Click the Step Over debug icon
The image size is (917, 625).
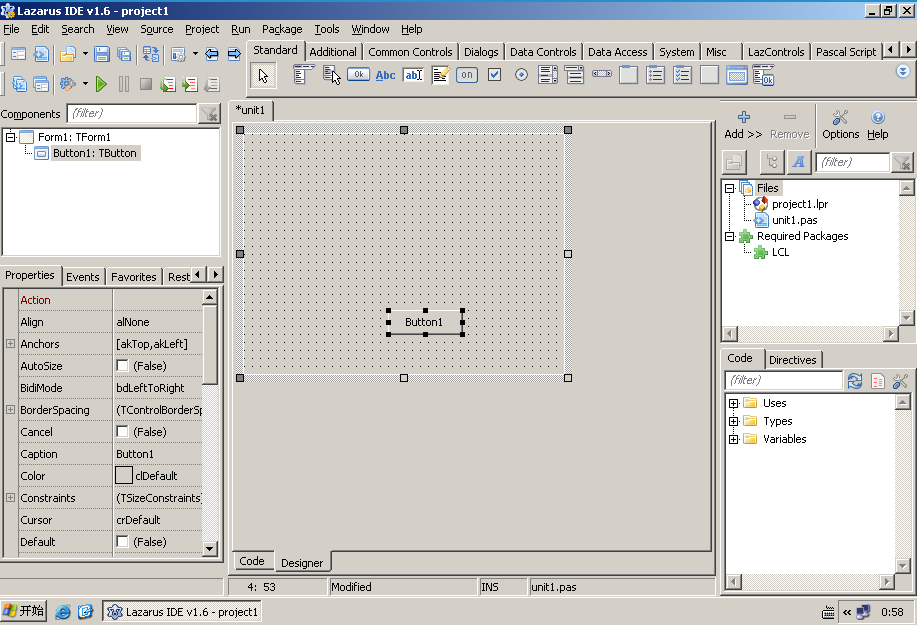[189, 84]
